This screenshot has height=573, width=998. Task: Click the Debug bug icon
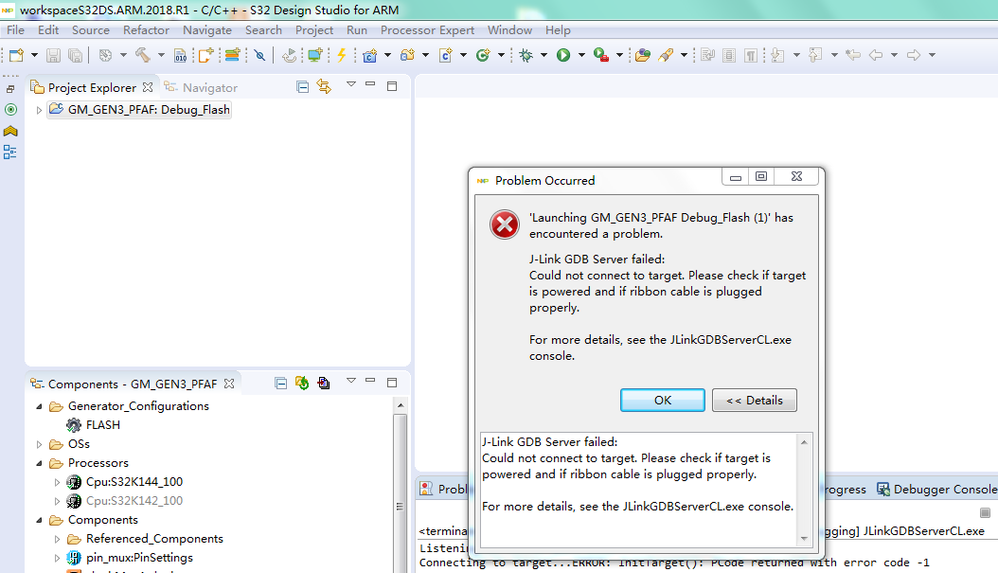(526, 55)
